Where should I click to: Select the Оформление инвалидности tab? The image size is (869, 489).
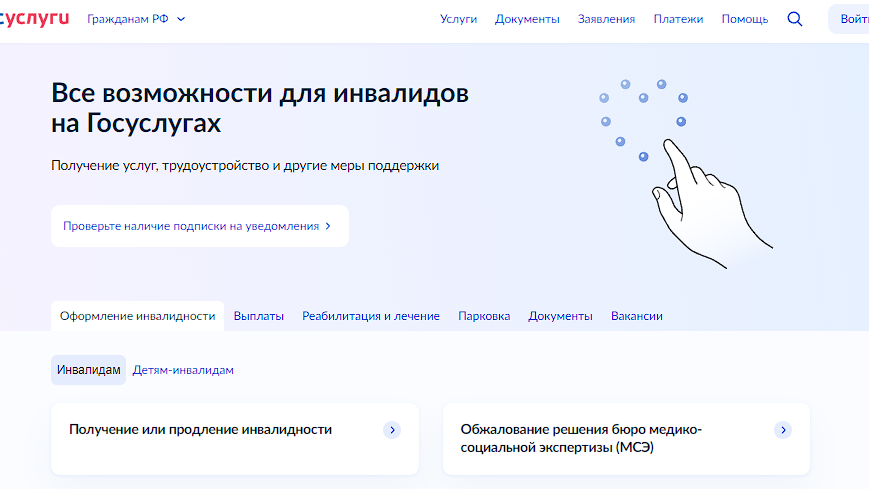[x=137, y=316]
